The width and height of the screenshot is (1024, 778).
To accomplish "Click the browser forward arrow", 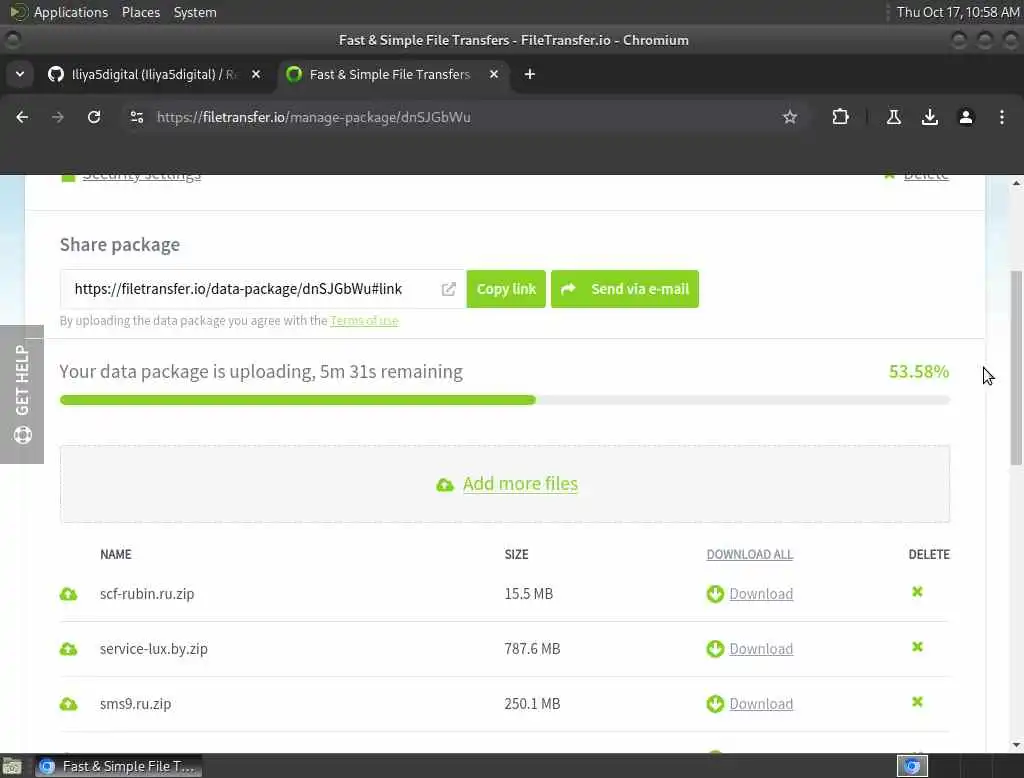I will click(58, 117).
